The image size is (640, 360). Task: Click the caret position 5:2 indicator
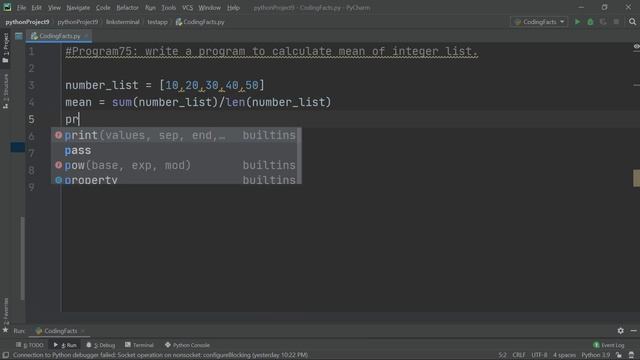coord(502,355)
